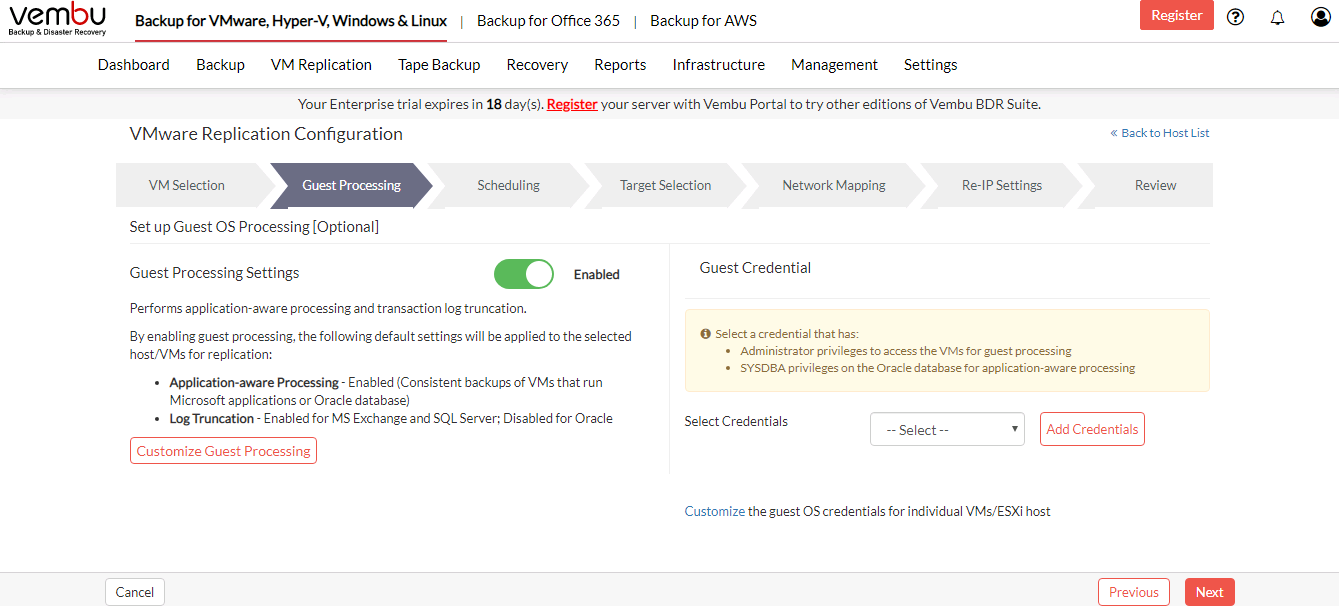Image resolution: width=1339 pixels, height=606 pixels.
Task: Cancel the replication configuration
Action: pos(135,592)
